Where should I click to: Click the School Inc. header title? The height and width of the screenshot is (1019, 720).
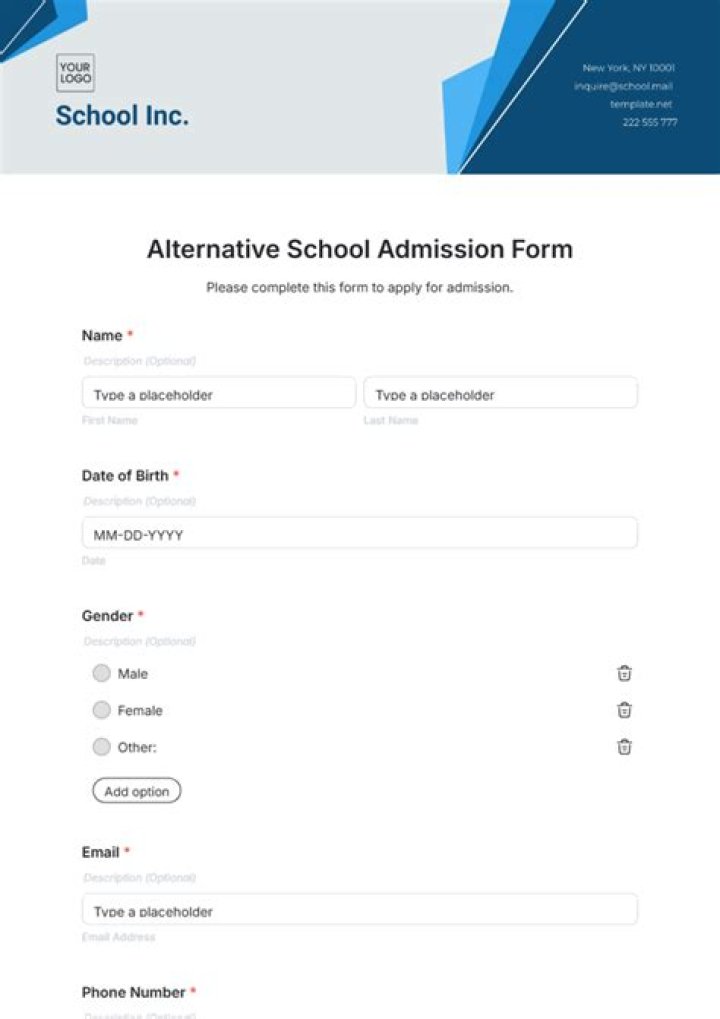(x=122, y=116)
